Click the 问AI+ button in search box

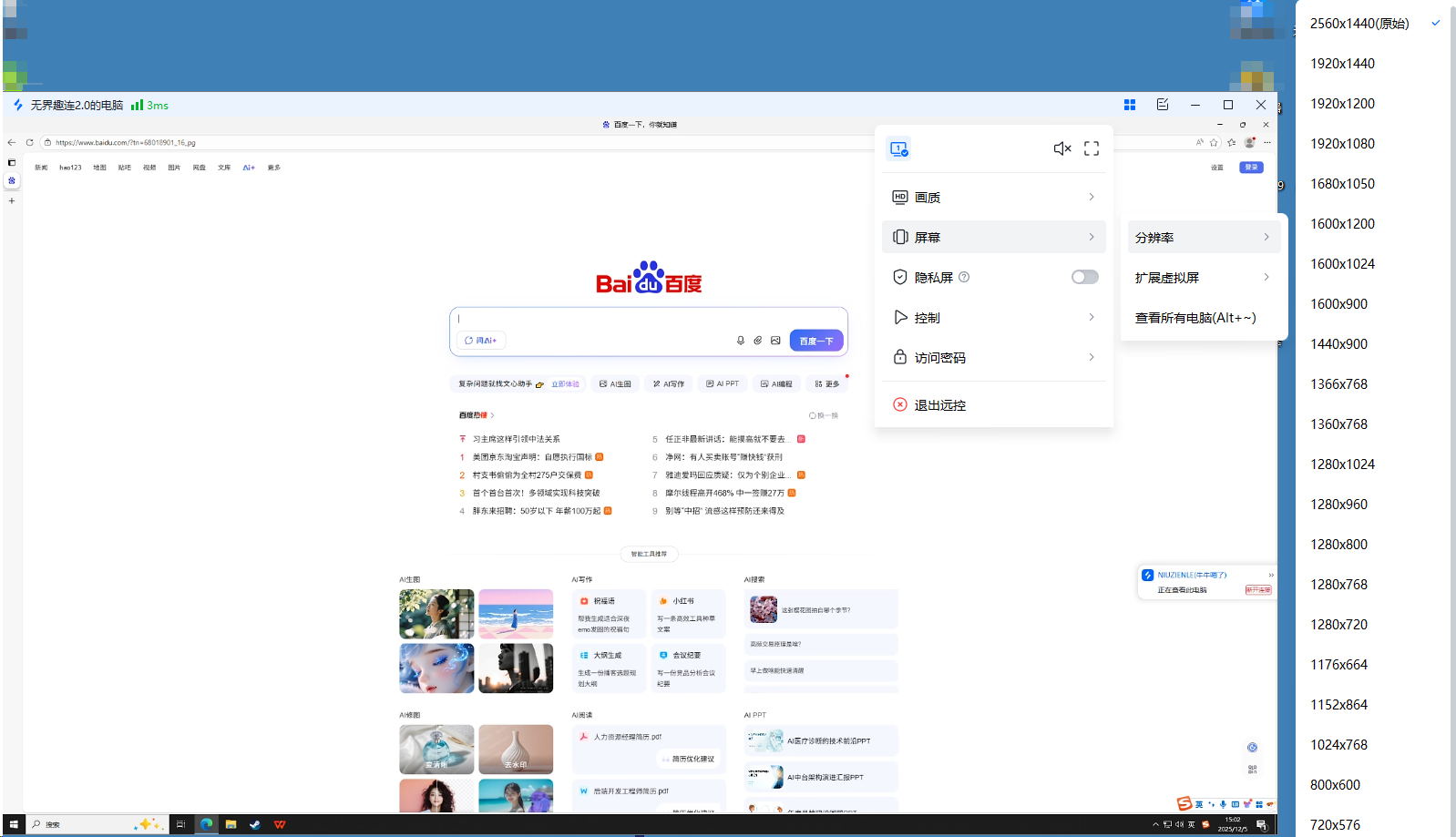[x=481, y=341]
